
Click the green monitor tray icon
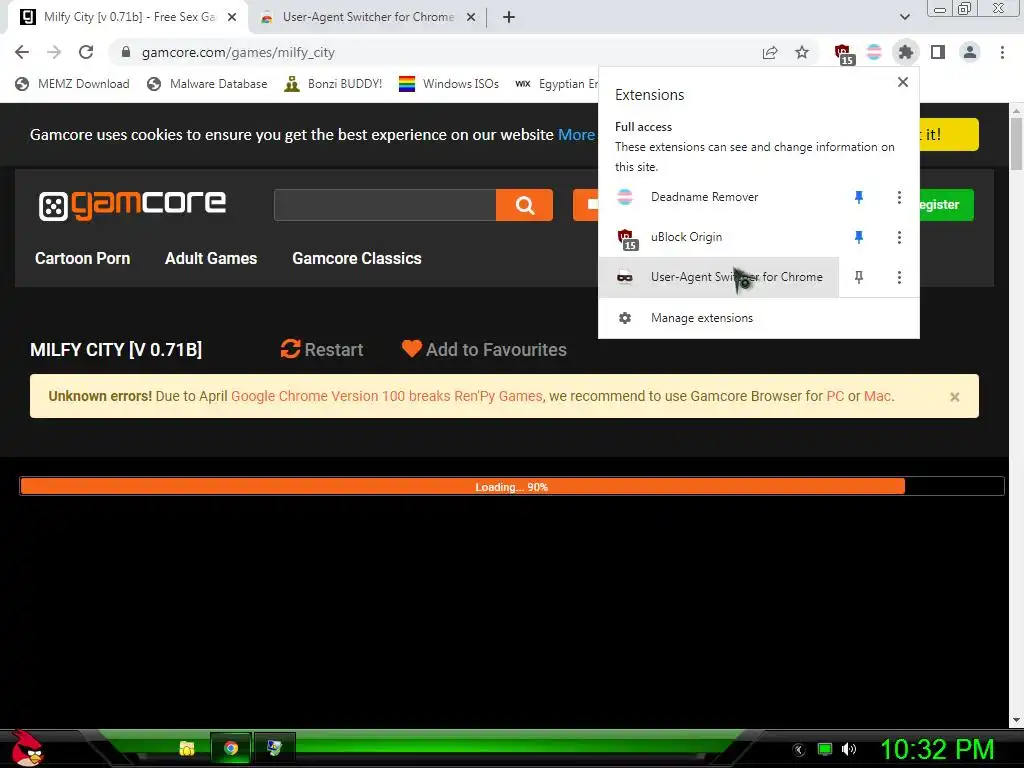[825, 749]
